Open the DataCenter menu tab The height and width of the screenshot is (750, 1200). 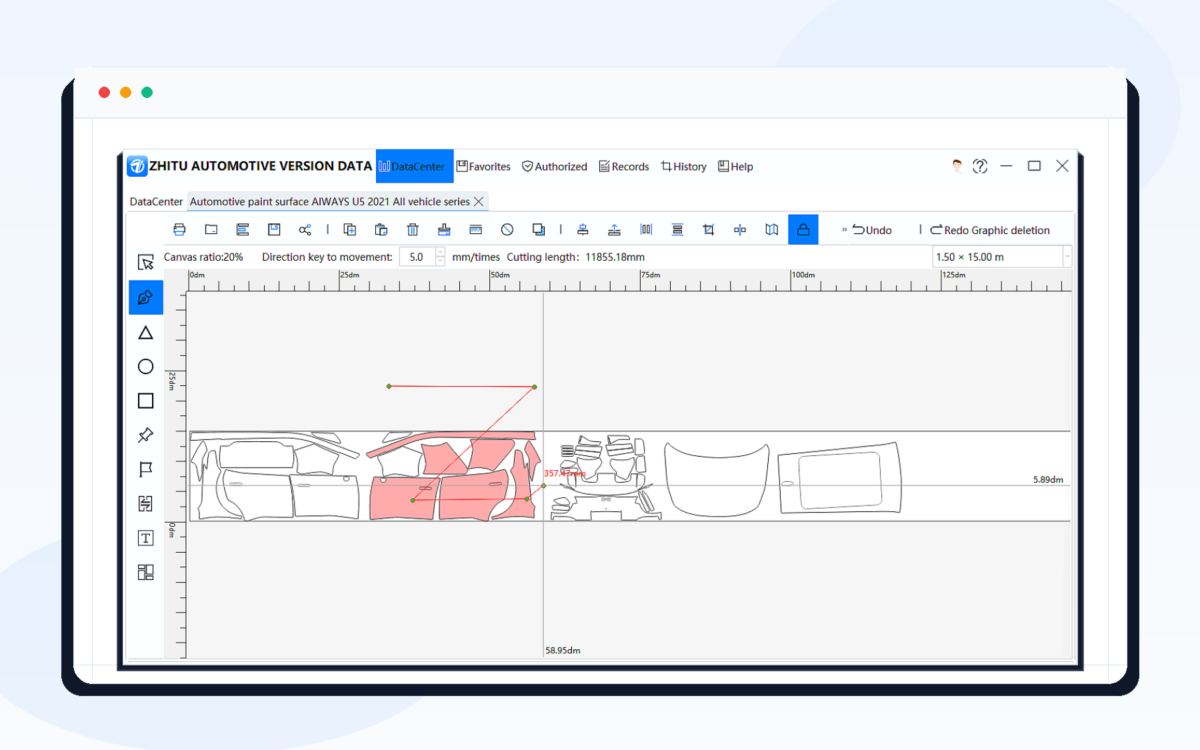point(414,166)
